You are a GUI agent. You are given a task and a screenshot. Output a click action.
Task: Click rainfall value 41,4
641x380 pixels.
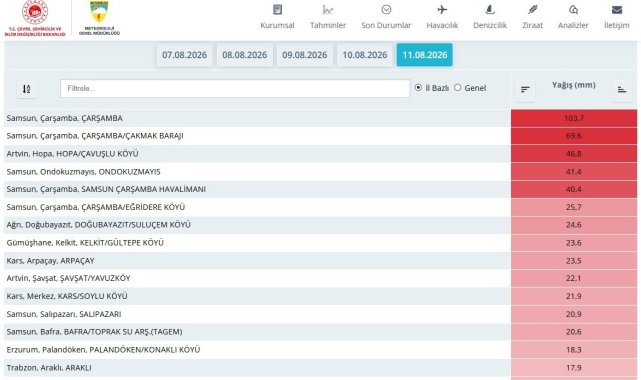pos(574,172)
